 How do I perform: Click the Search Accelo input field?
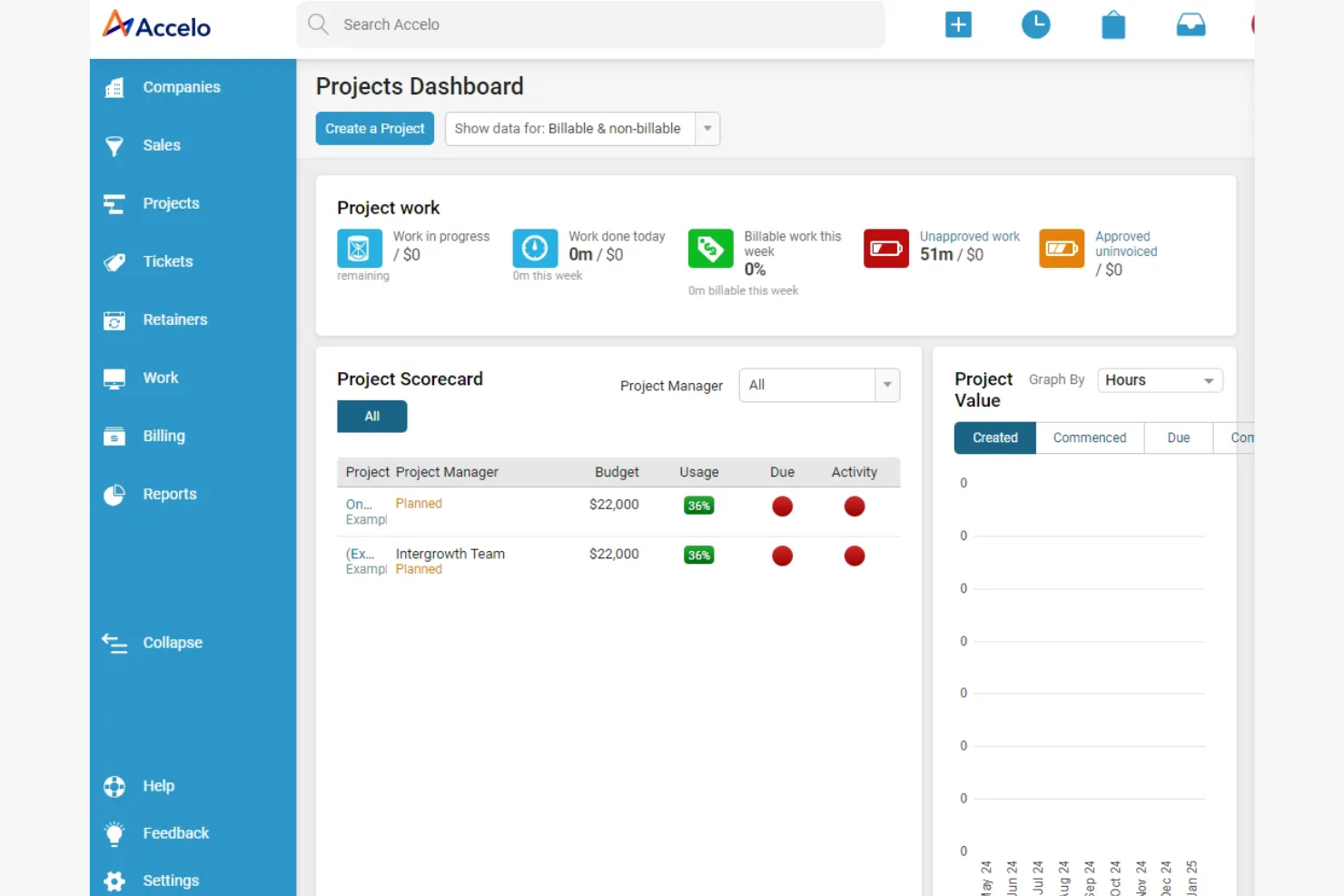590,25
